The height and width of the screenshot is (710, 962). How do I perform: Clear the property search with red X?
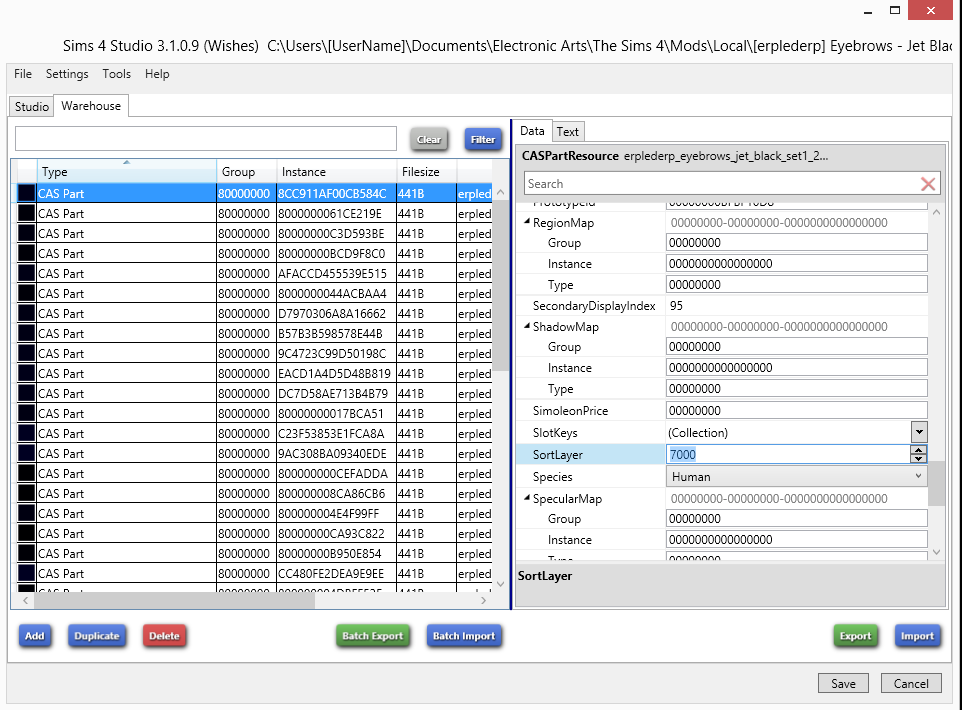(928, 184)
